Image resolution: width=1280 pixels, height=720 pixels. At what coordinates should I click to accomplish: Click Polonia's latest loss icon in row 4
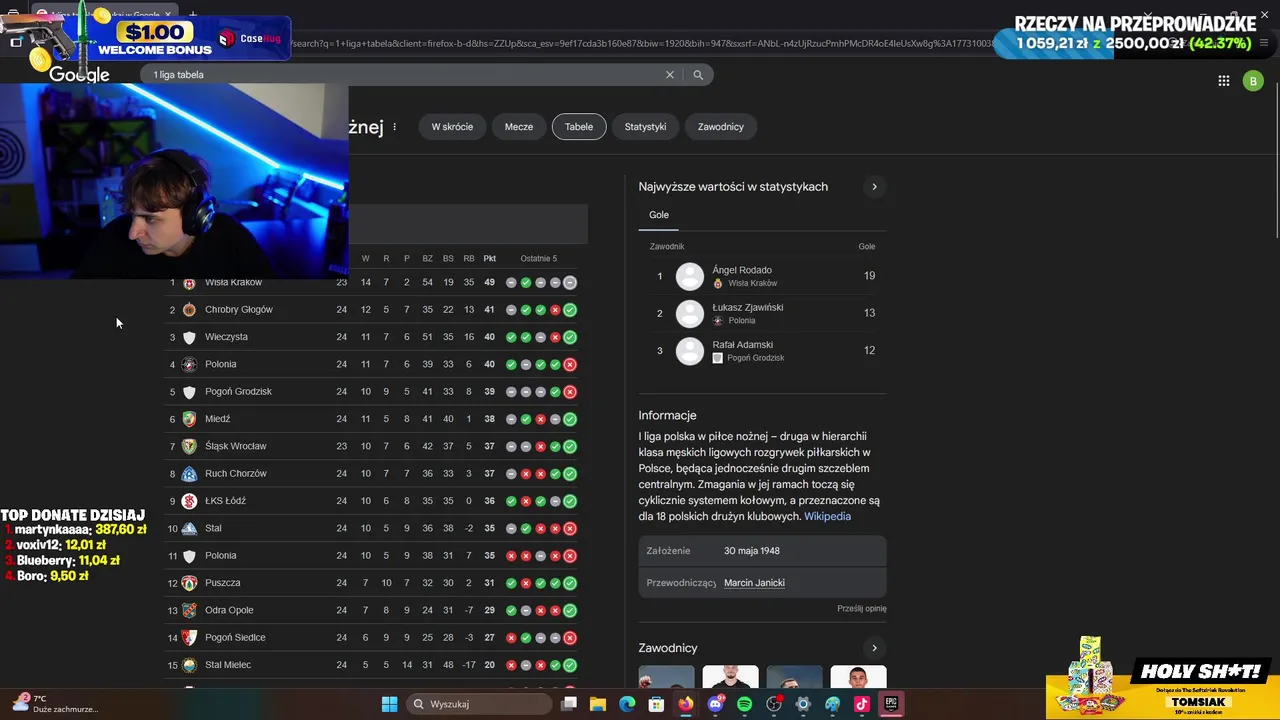570,365
